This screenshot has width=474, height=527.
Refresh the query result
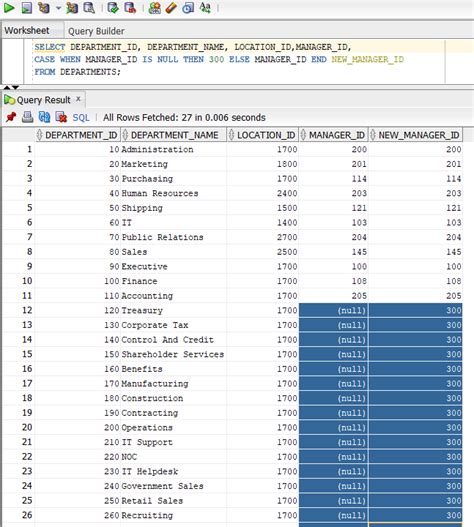click(x=44, y=117)
